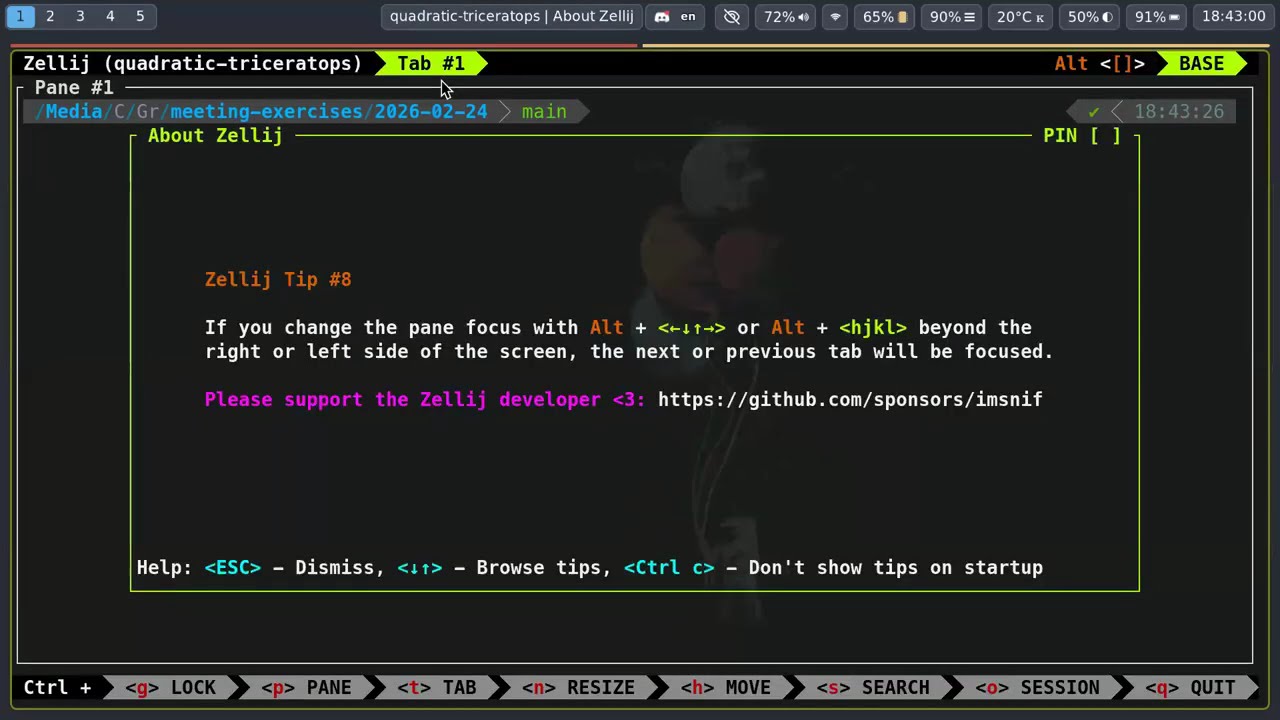Switch to workspace 1
1280x720 pixels.
click(20, 16)
